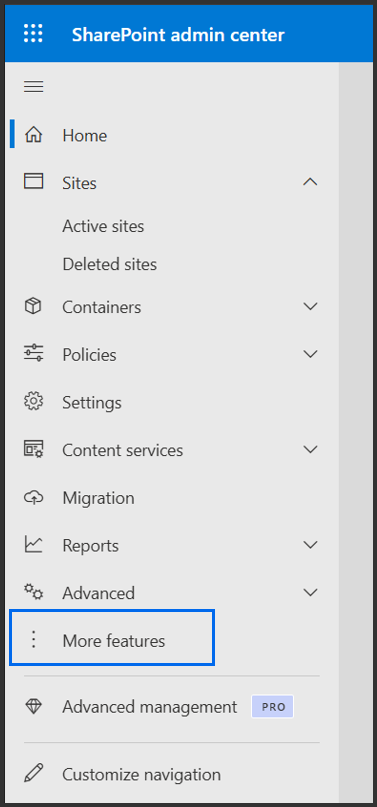Click the Advanced double-gear icon

(x=34, y=592)
